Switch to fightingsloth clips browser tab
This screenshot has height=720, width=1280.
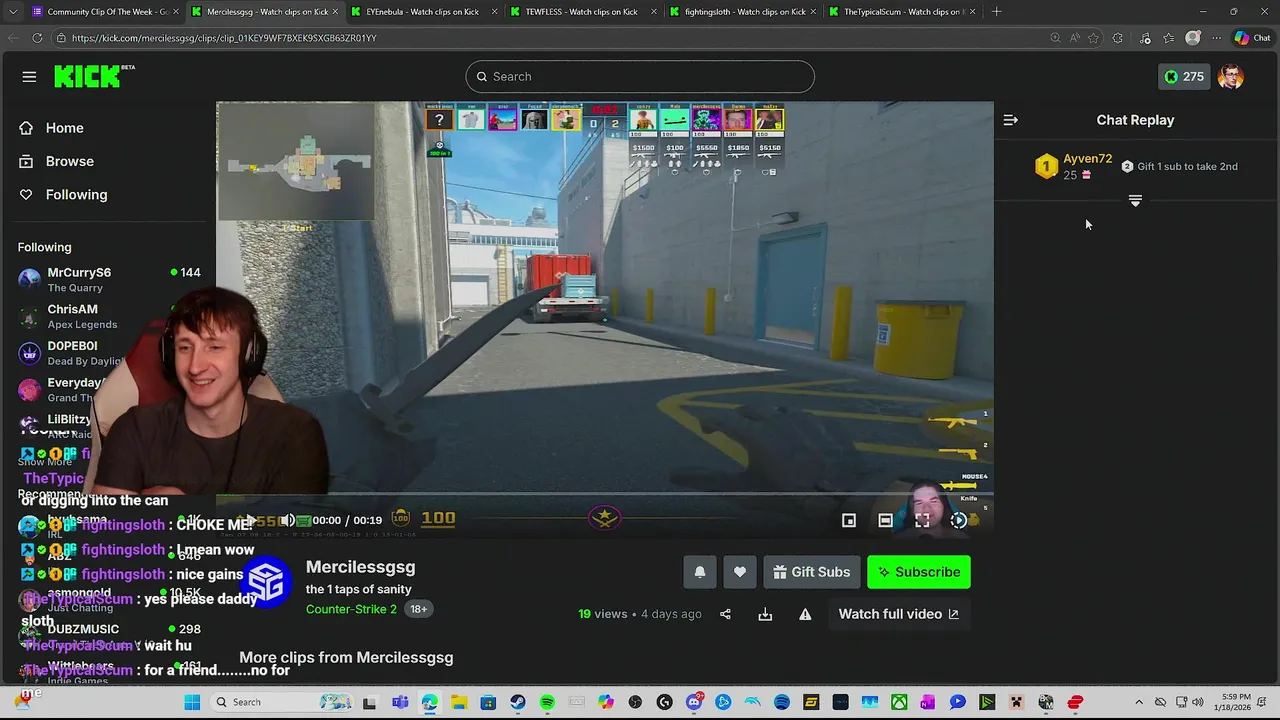tap(741, 12)
